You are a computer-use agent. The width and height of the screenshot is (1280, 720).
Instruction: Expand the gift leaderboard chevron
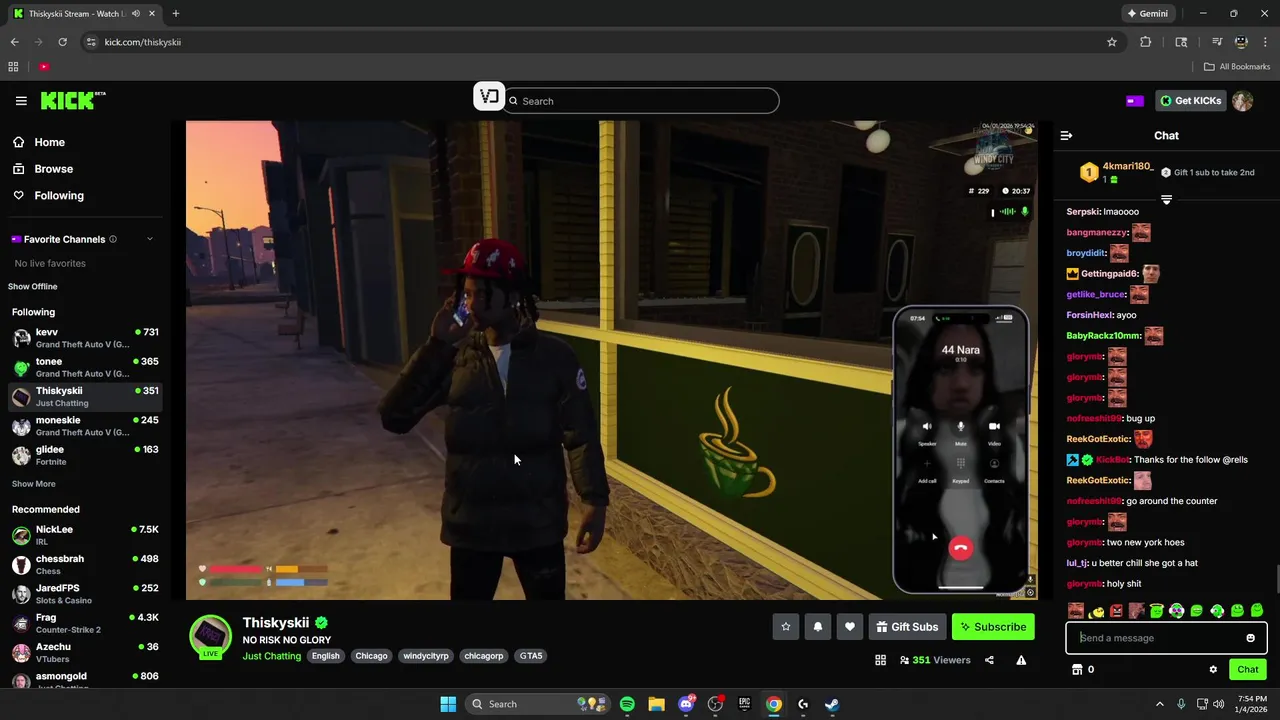click(x=1166, y=200)
